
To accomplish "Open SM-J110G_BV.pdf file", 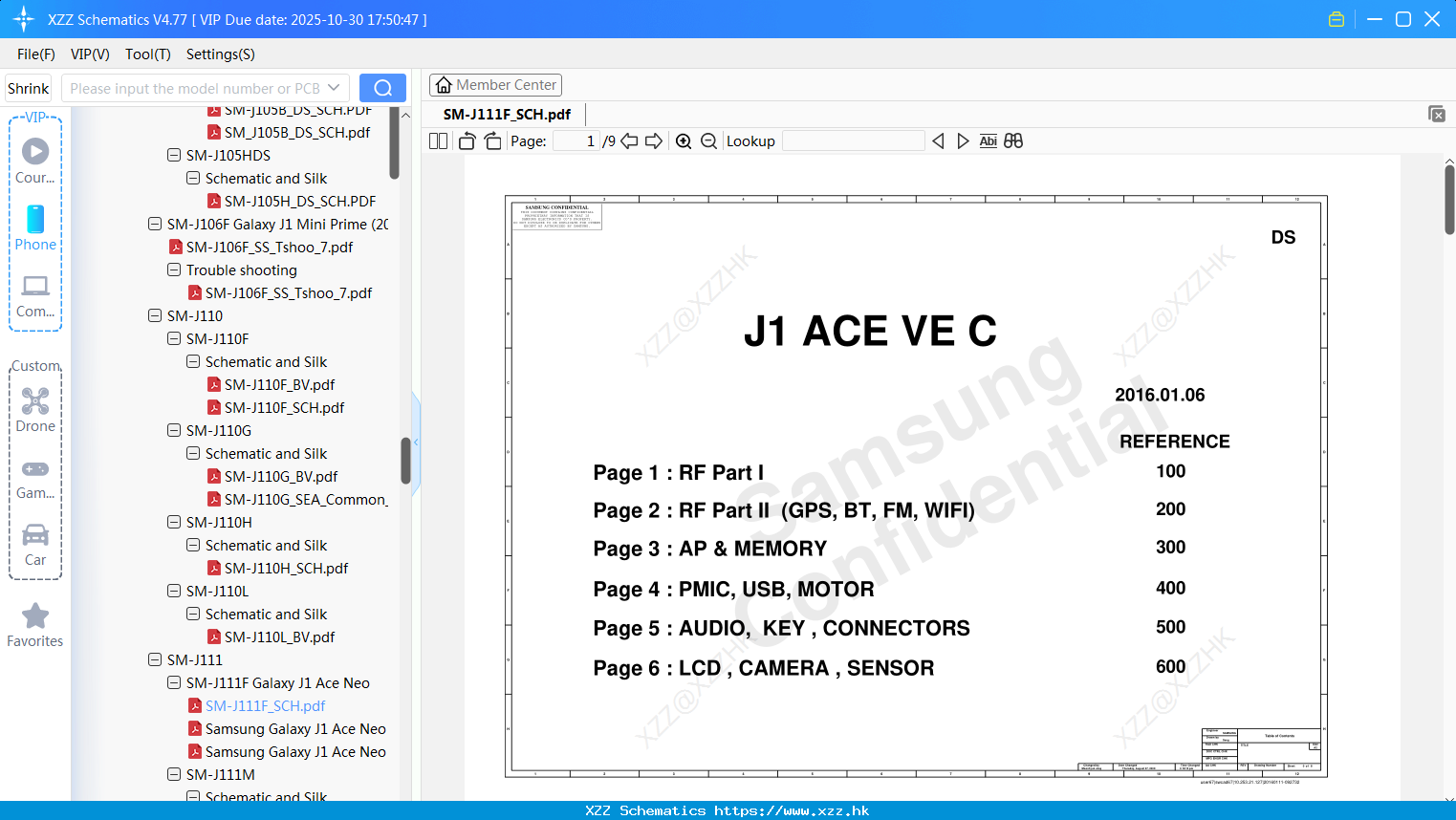I will [281, 476].
